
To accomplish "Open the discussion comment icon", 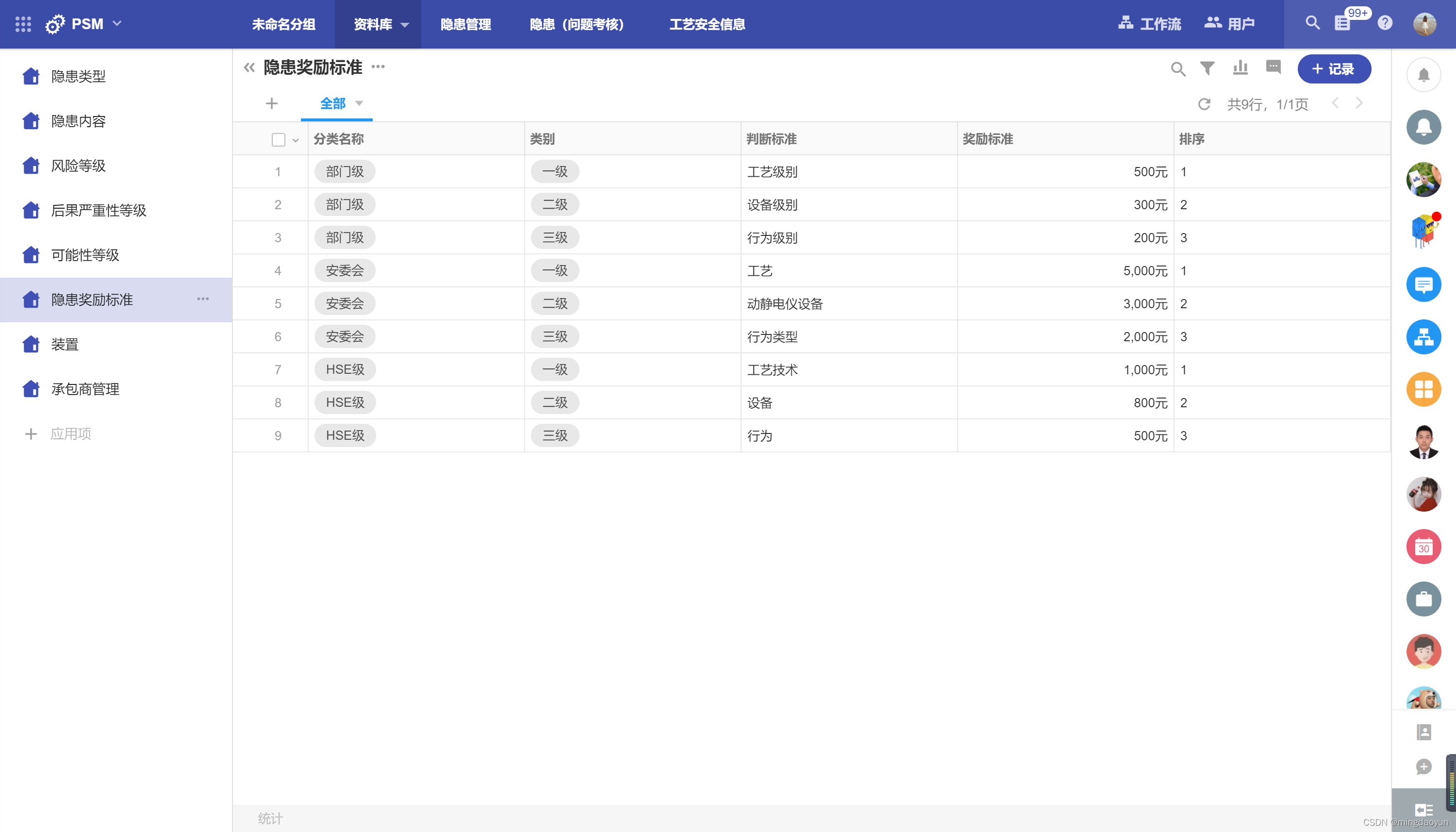I will tap(1273, 67).
